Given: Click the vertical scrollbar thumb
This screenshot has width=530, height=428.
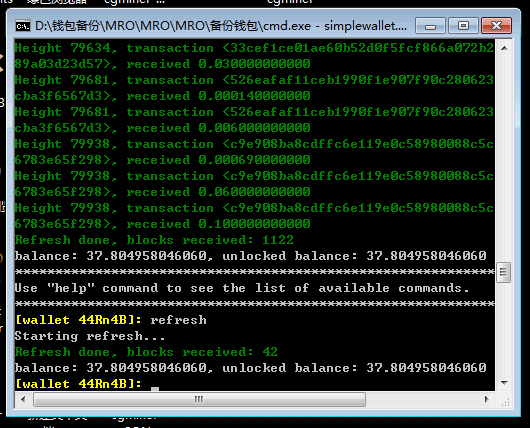Looking at the screenshot, I should (504, 272).
